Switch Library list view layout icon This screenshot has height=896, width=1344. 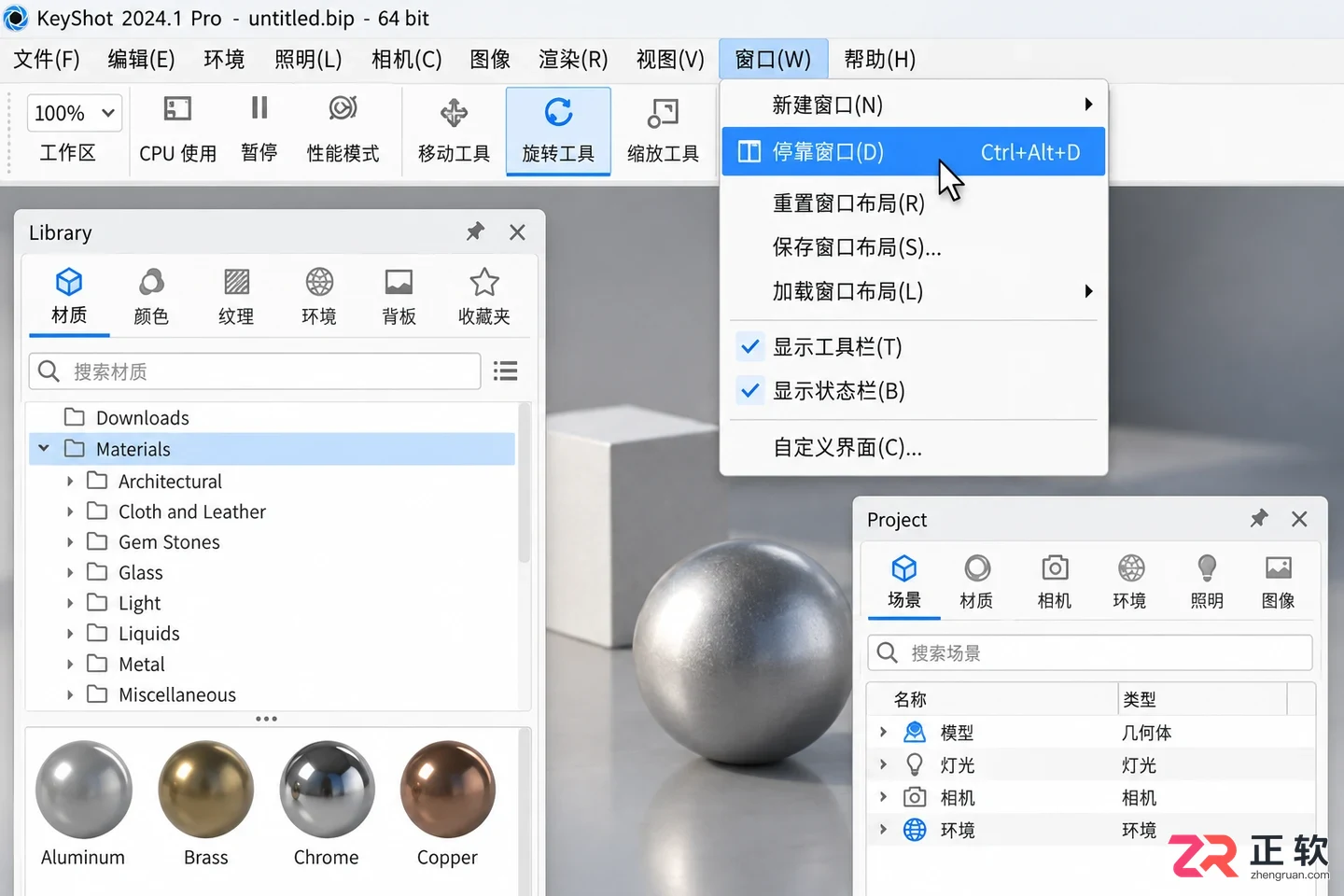click(x=506, y=371)
